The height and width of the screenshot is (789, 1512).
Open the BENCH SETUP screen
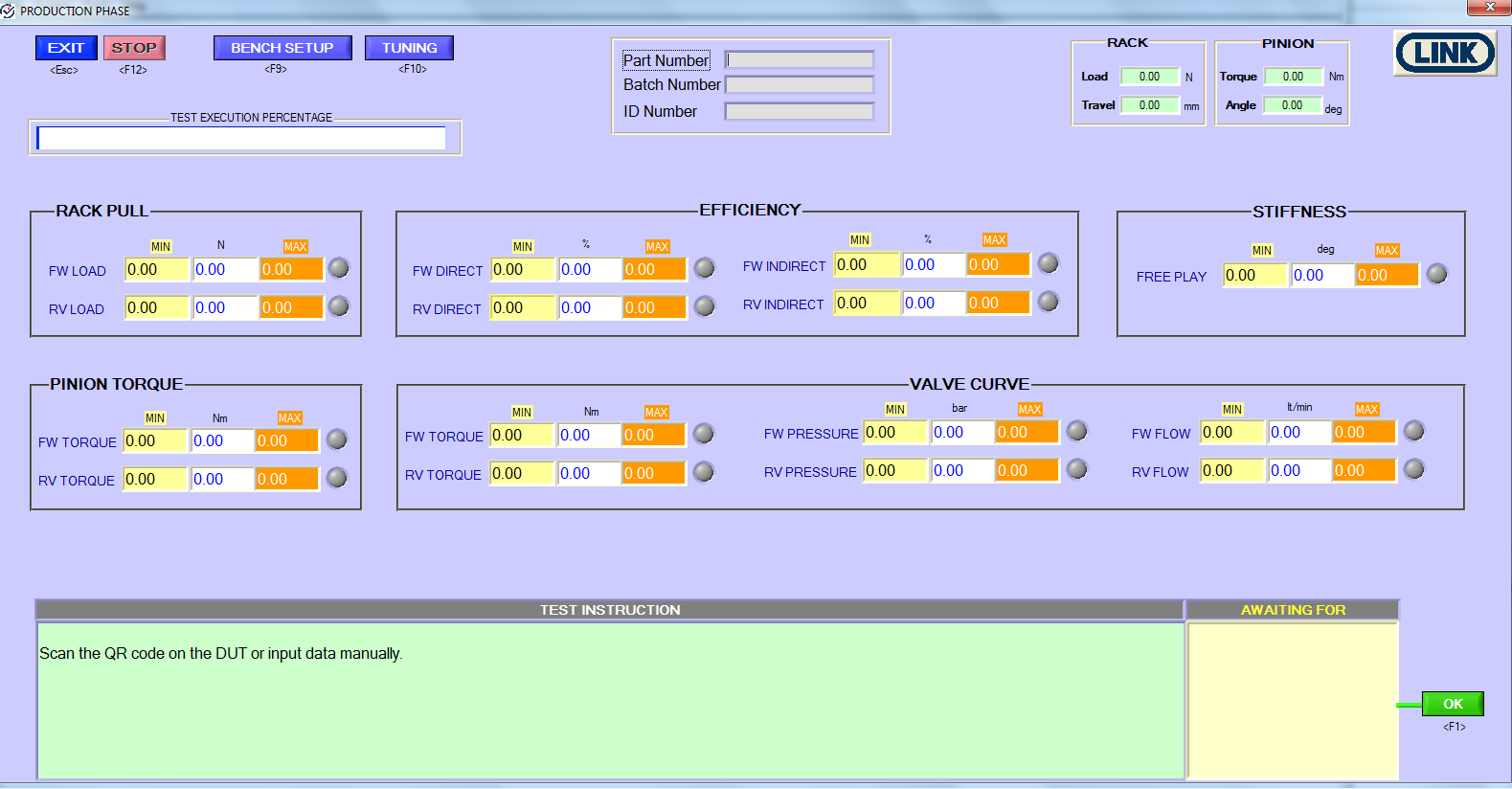[x=282, y=48]
